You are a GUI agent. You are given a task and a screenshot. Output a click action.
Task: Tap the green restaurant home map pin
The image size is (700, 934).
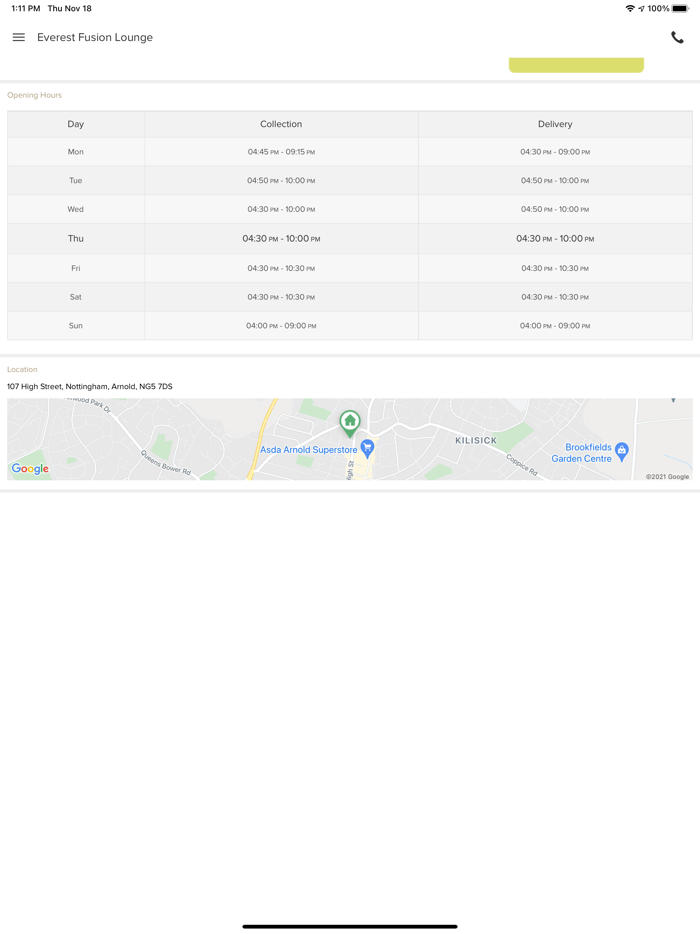pyautogui.click(x=350, y=422)
